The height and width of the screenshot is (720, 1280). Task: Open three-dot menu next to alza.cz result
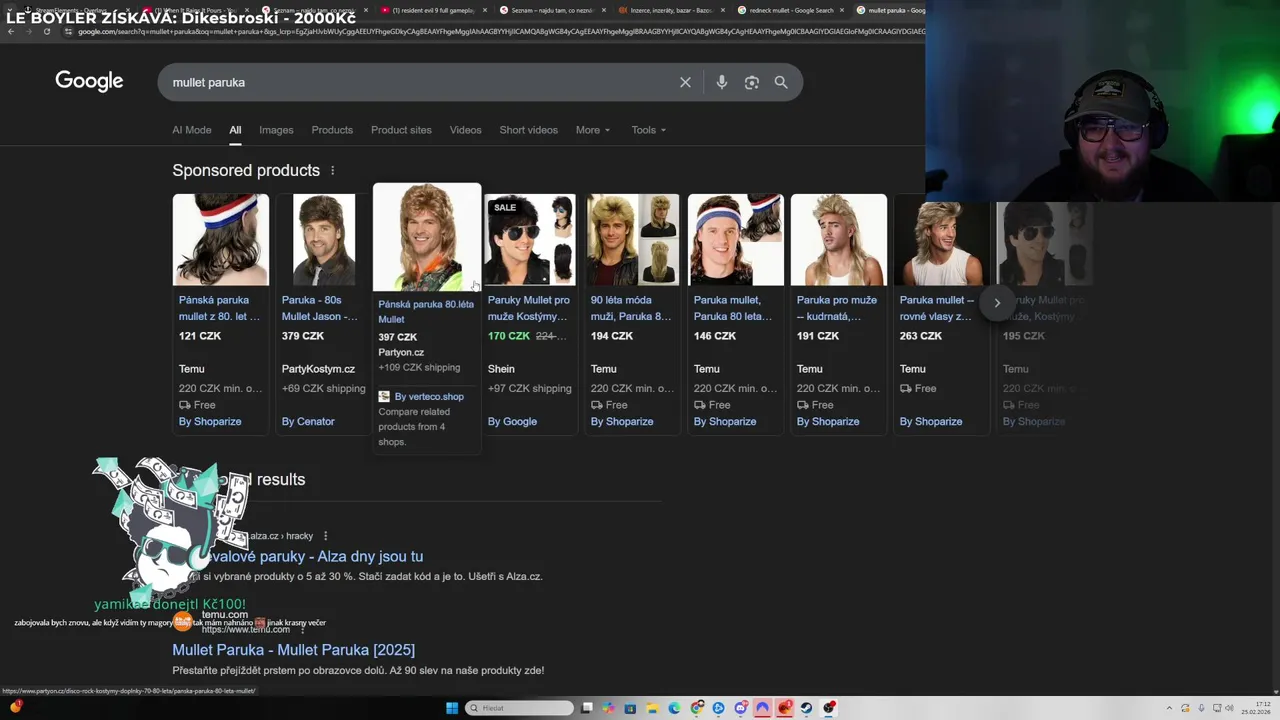[x=325, y=536]
